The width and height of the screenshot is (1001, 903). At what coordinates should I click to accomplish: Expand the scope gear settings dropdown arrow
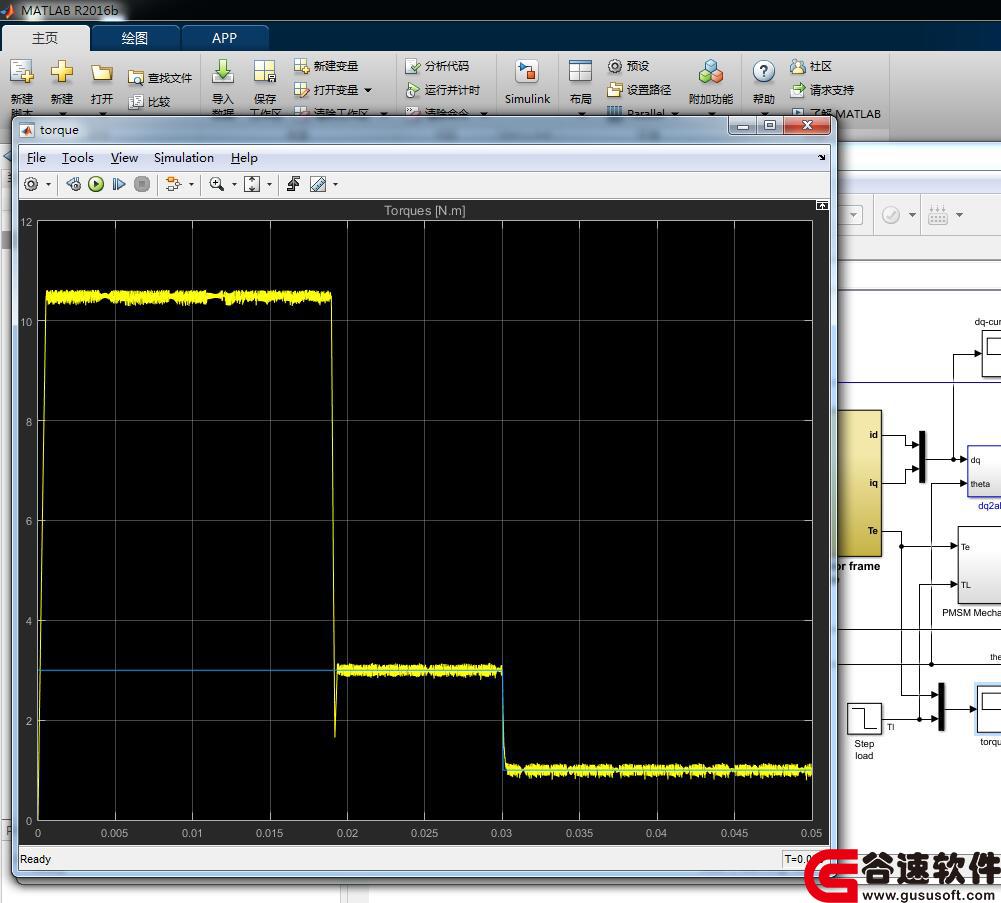(x=49, y=185)
